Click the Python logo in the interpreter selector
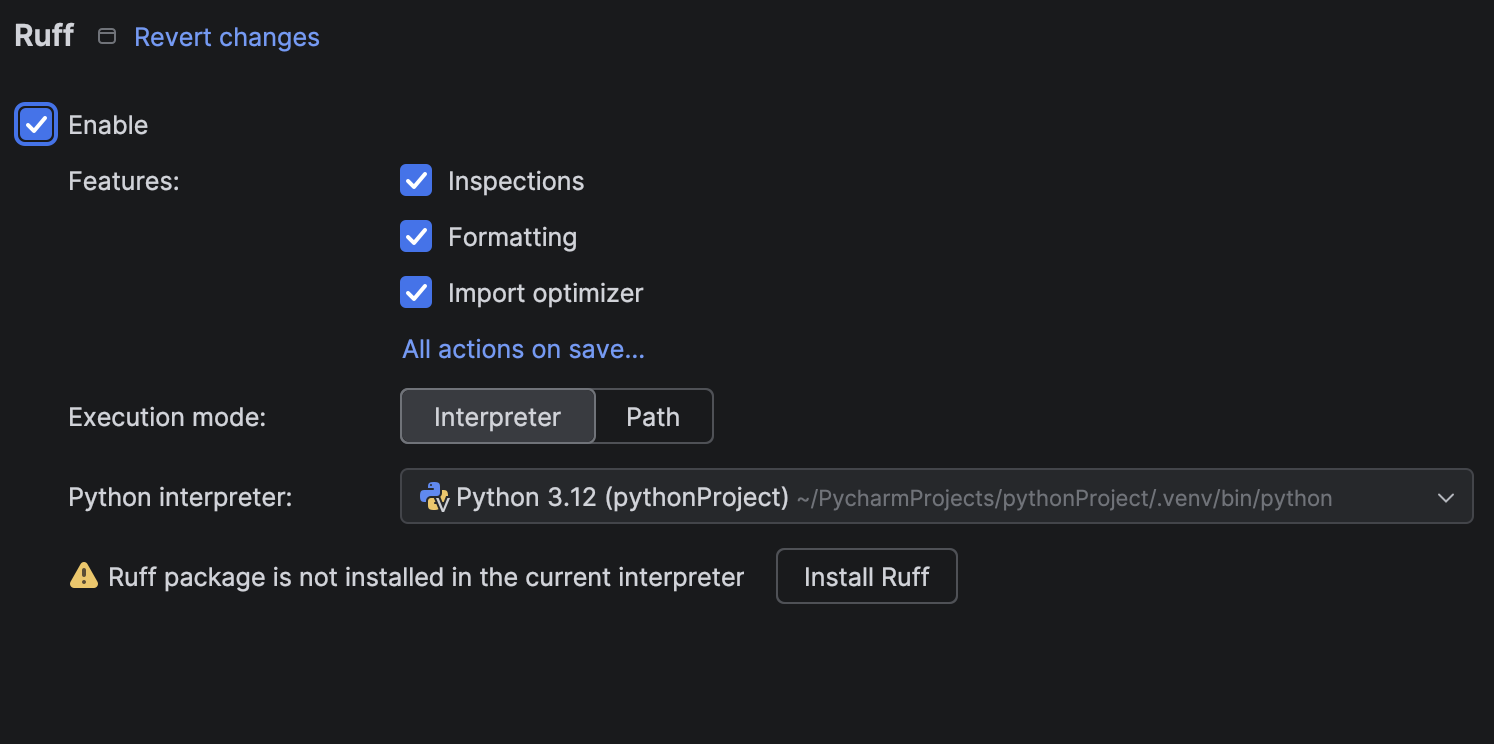The width and height of the screenshot is (1494, 744). [435, 497]
